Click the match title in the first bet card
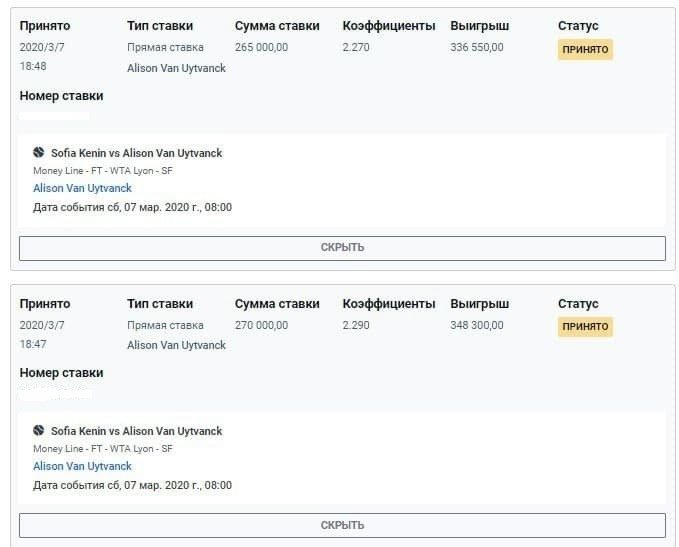This screenshot has height=547, width=679. tap(136, 153)
